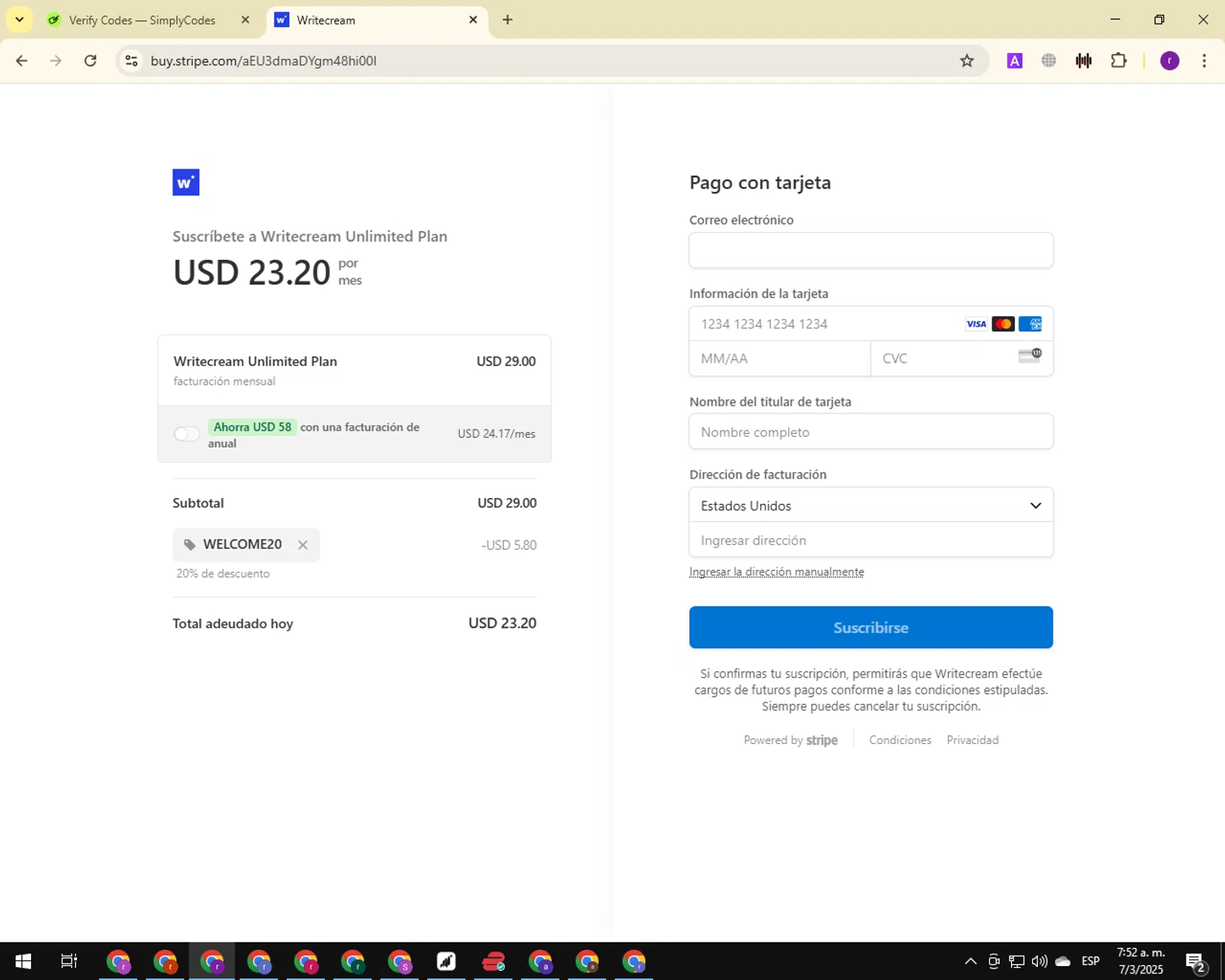Screen dimensions: 1225x980
Task: Open the red stacked app icon on taskbar
Action: 493,962
